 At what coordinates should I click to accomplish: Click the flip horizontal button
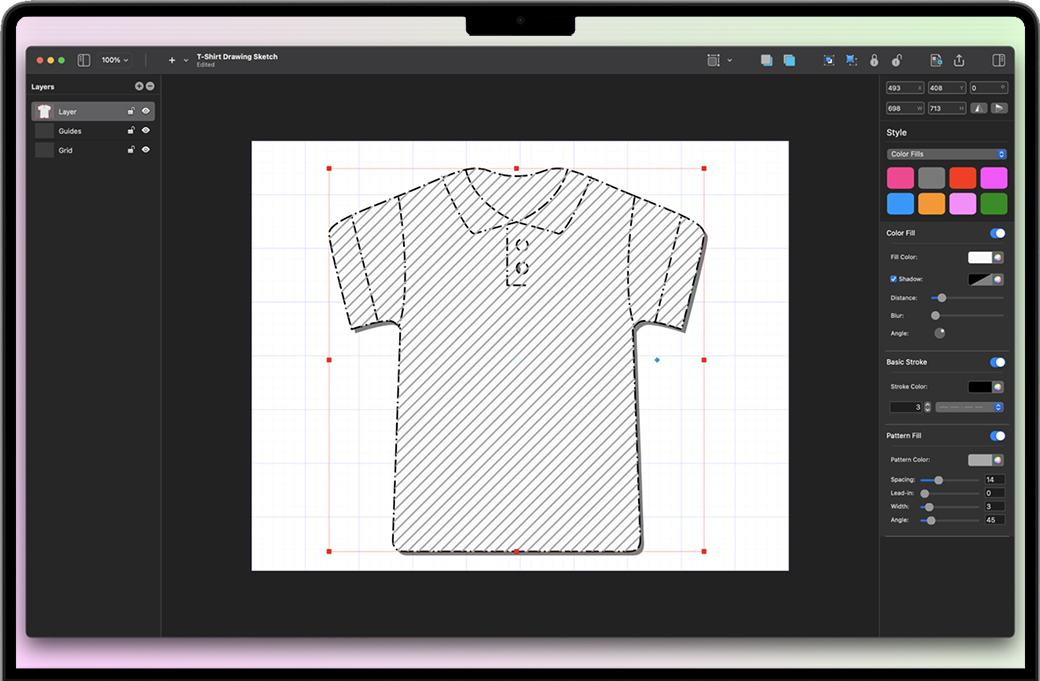[979, 108]
